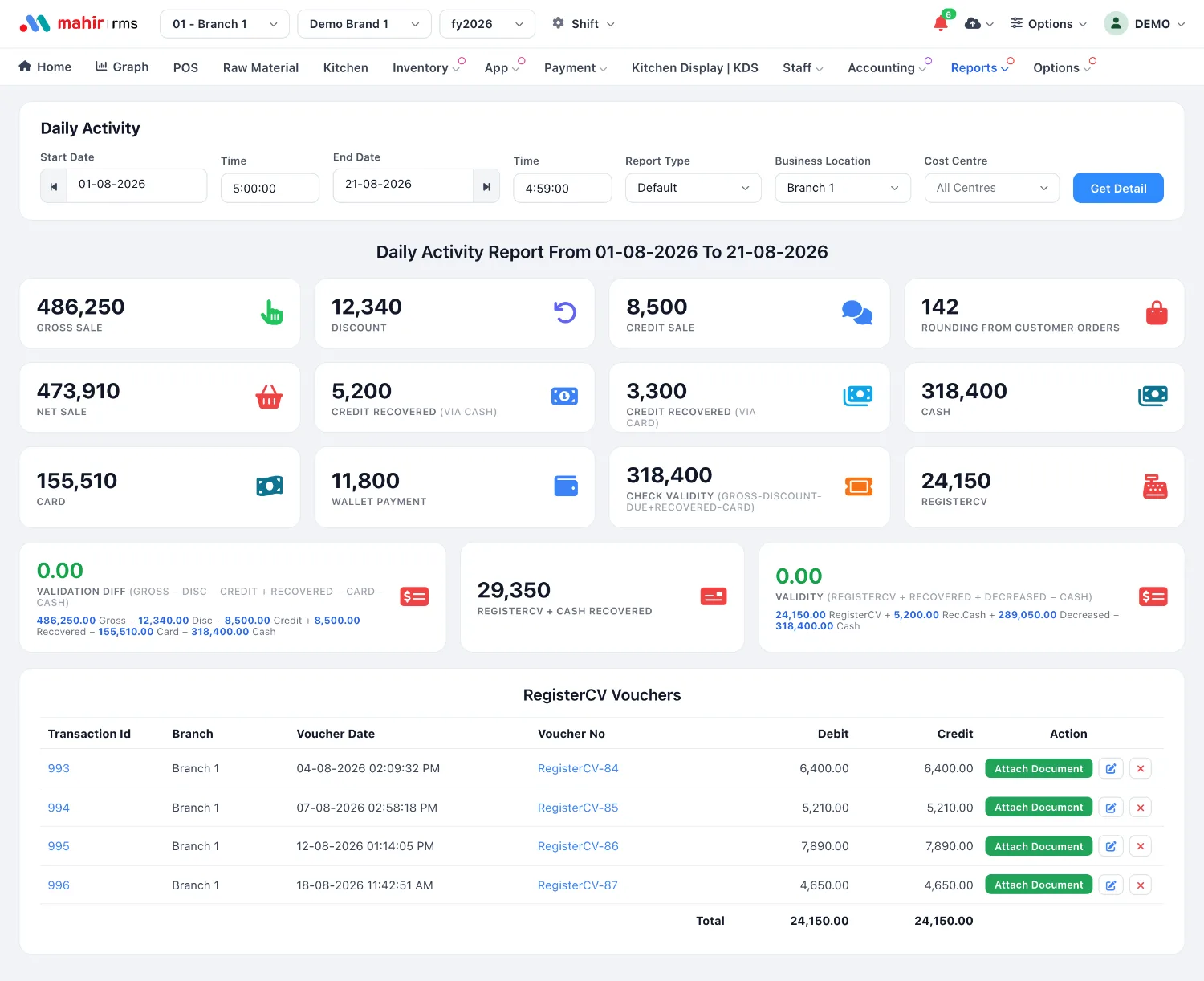Open the 01 - Branch 1 dropdown
Screen dimensions: 1204x981
[225, 24]
